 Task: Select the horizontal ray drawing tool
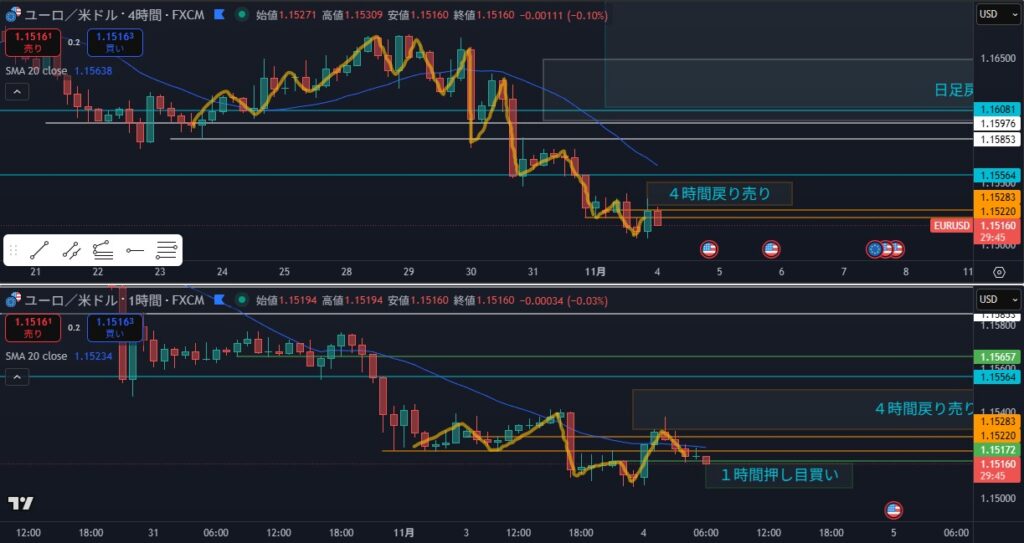[x=134, y=250]
